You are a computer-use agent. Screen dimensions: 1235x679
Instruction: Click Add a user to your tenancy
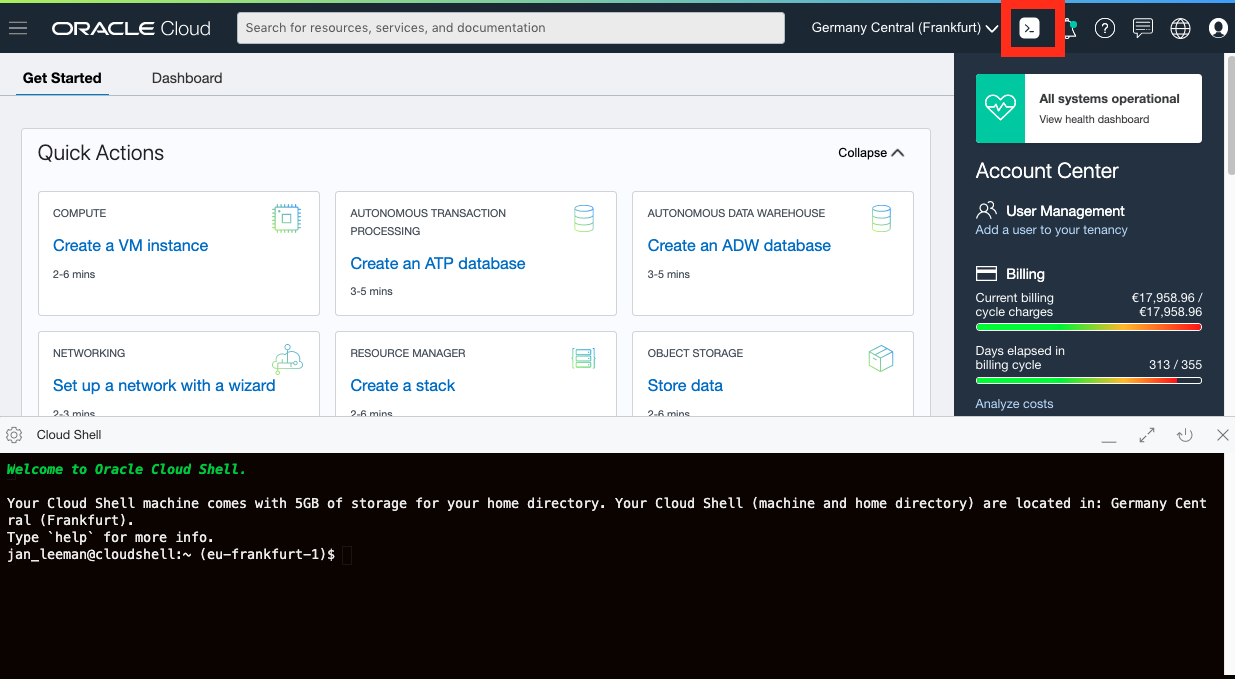click(1051, 230)
